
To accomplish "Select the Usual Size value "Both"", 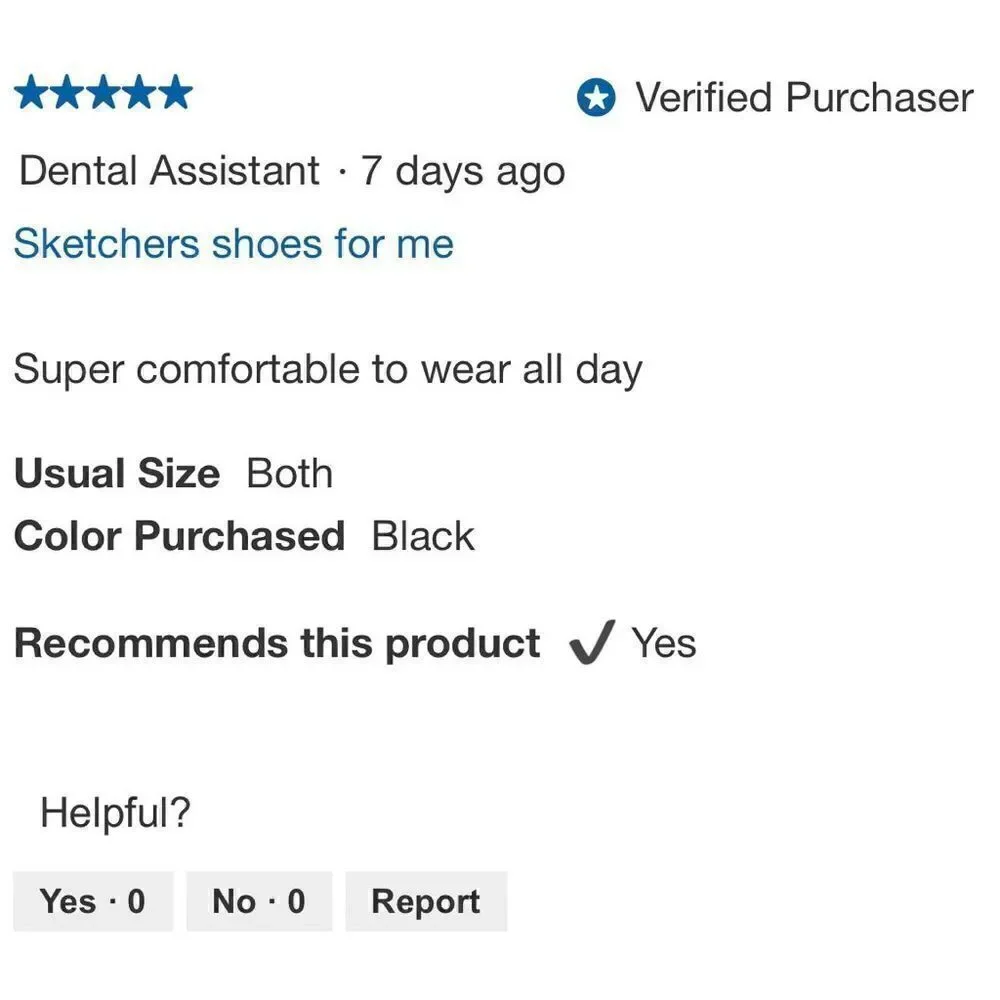I will pyautogui.click(x=290, y=473).
